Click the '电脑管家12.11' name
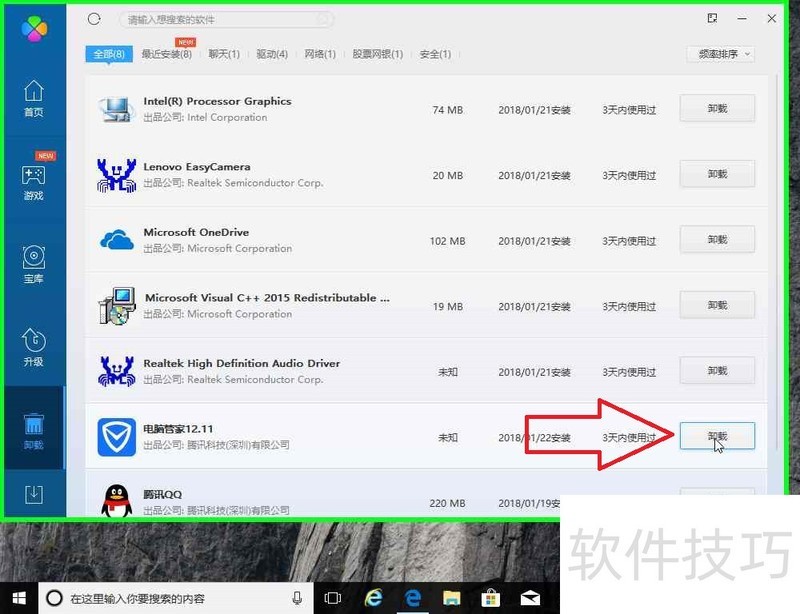Viewport: 800px width, 614px height. click(x=178, y=429)
